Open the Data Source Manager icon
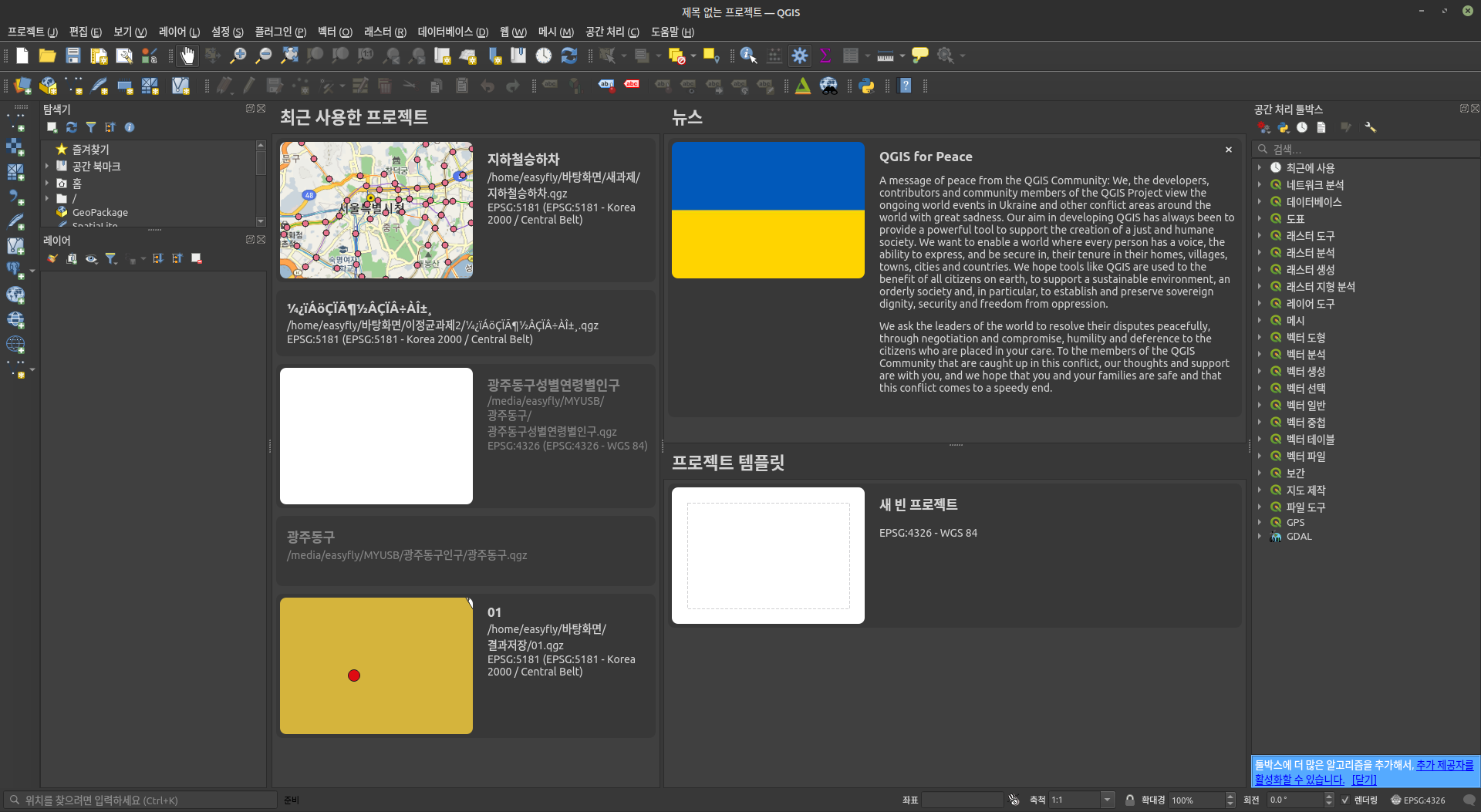Screen dimensions: 1481x812 (x=22, y=86)
